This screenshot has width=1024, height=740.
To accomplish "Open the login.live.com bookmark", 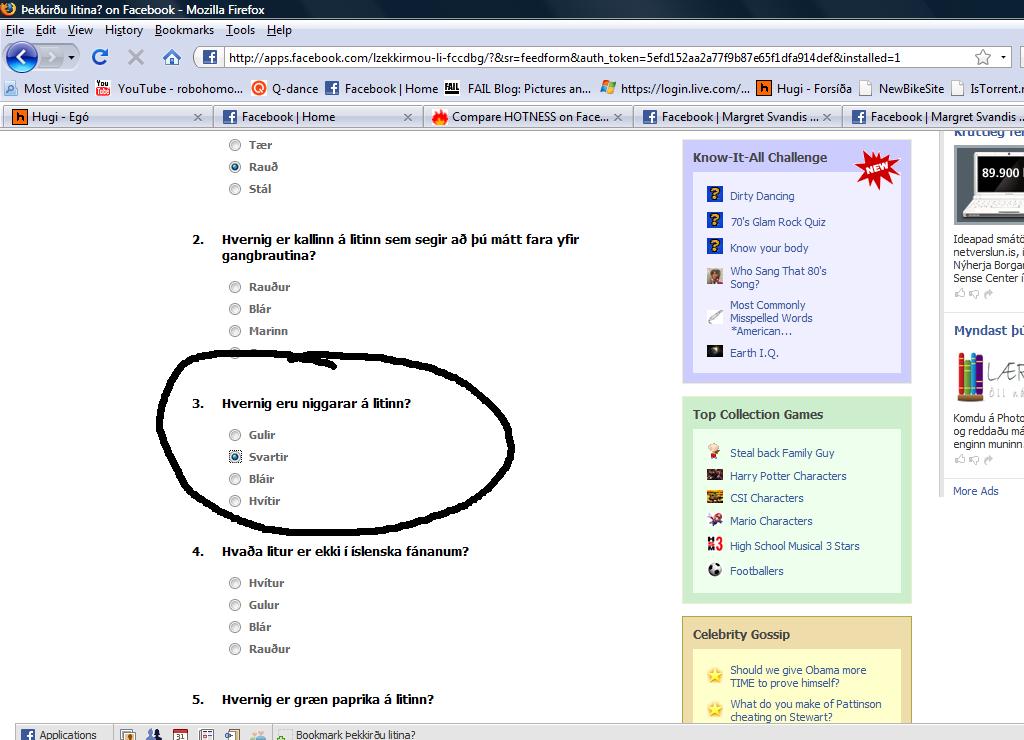I will 675,88.
